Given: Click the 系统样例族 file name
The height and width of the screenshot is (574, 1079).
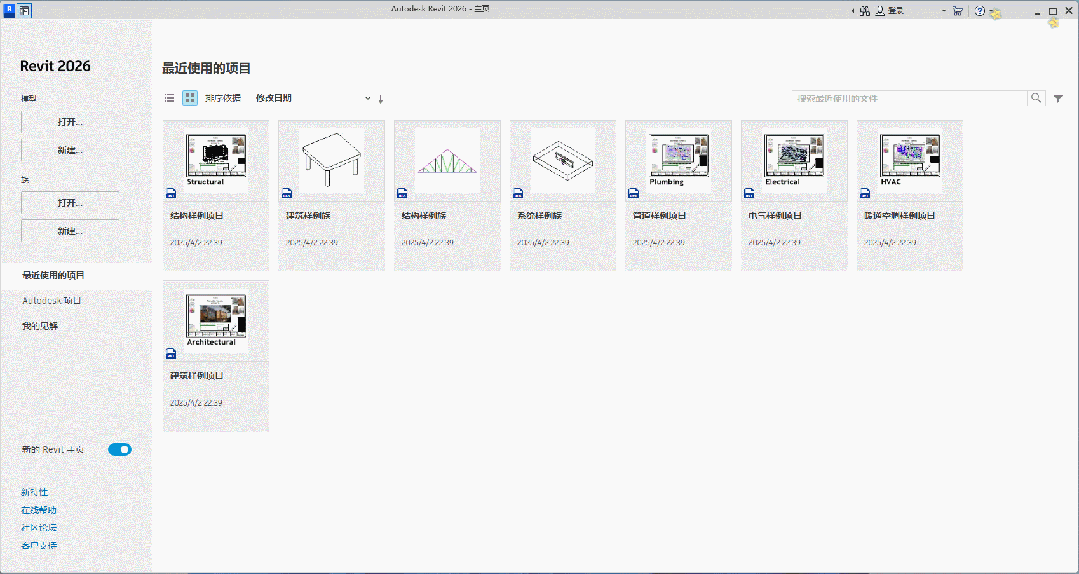Looking at the screenshot, I should point(540,215).
